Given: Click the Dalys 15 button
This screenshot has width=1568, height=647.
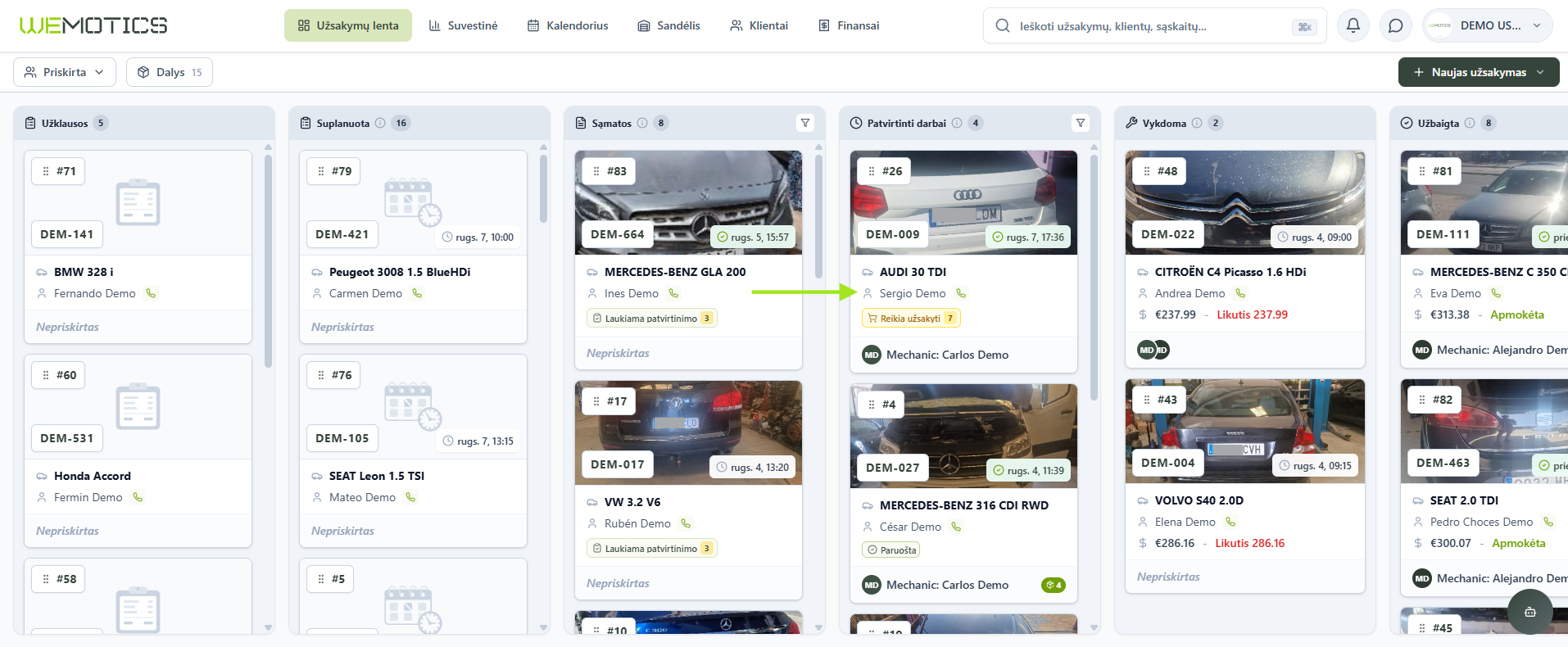Looking at the screenshot, I should 170,72.
